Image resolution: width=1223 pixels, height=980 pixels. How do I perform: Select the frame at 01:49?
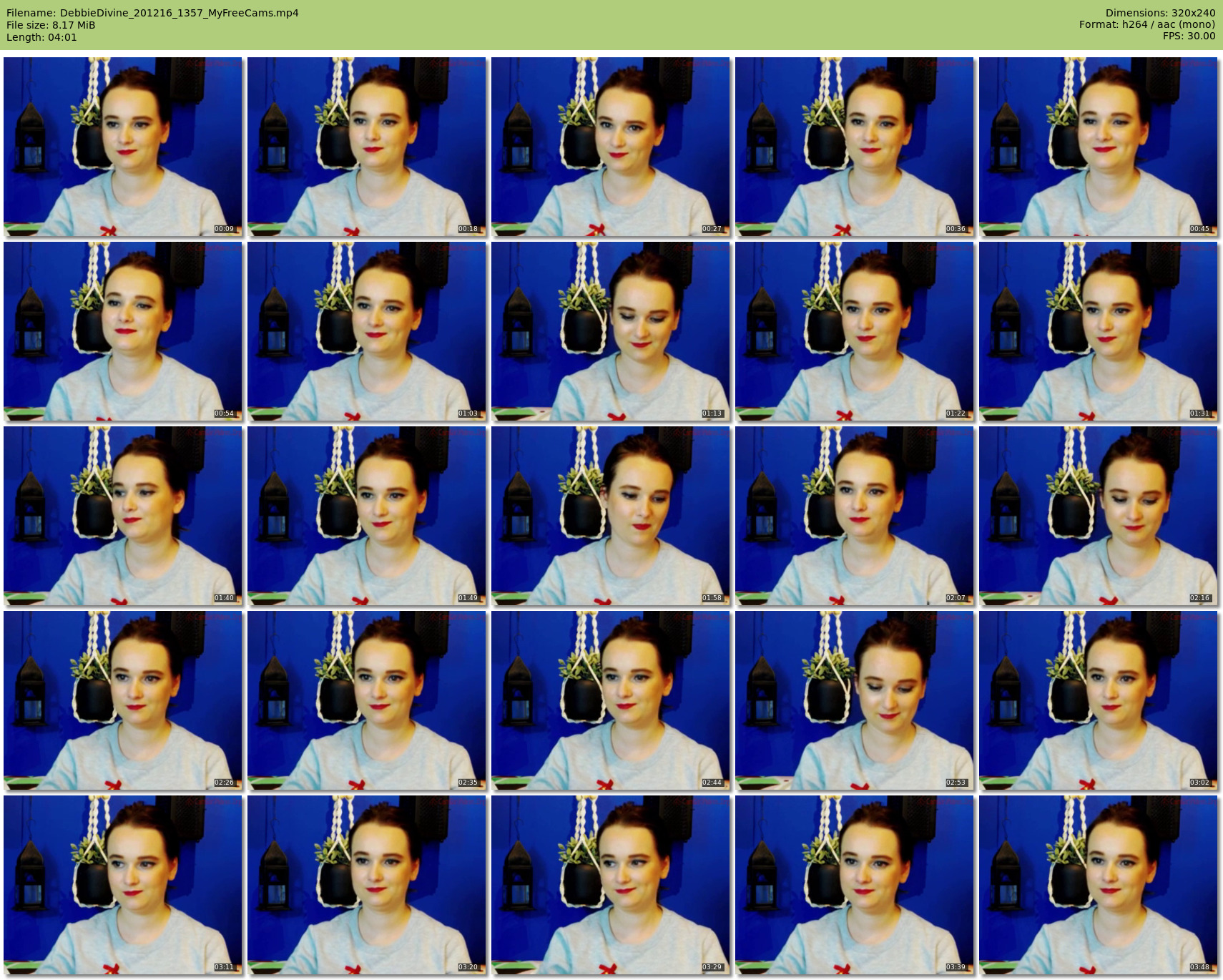pyautogui.click(x=367, y=516)
